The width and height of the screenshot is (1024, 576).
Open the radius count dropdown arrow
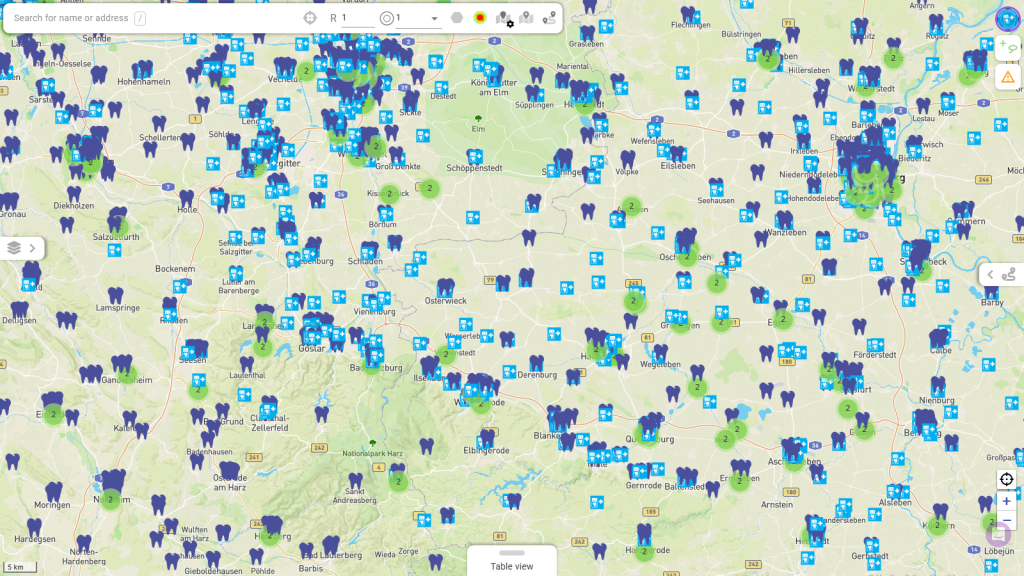coord(434,18)
